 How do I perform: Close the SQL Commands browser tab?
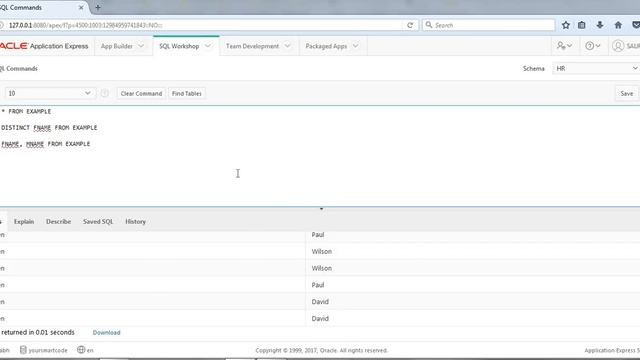point(81,7)
